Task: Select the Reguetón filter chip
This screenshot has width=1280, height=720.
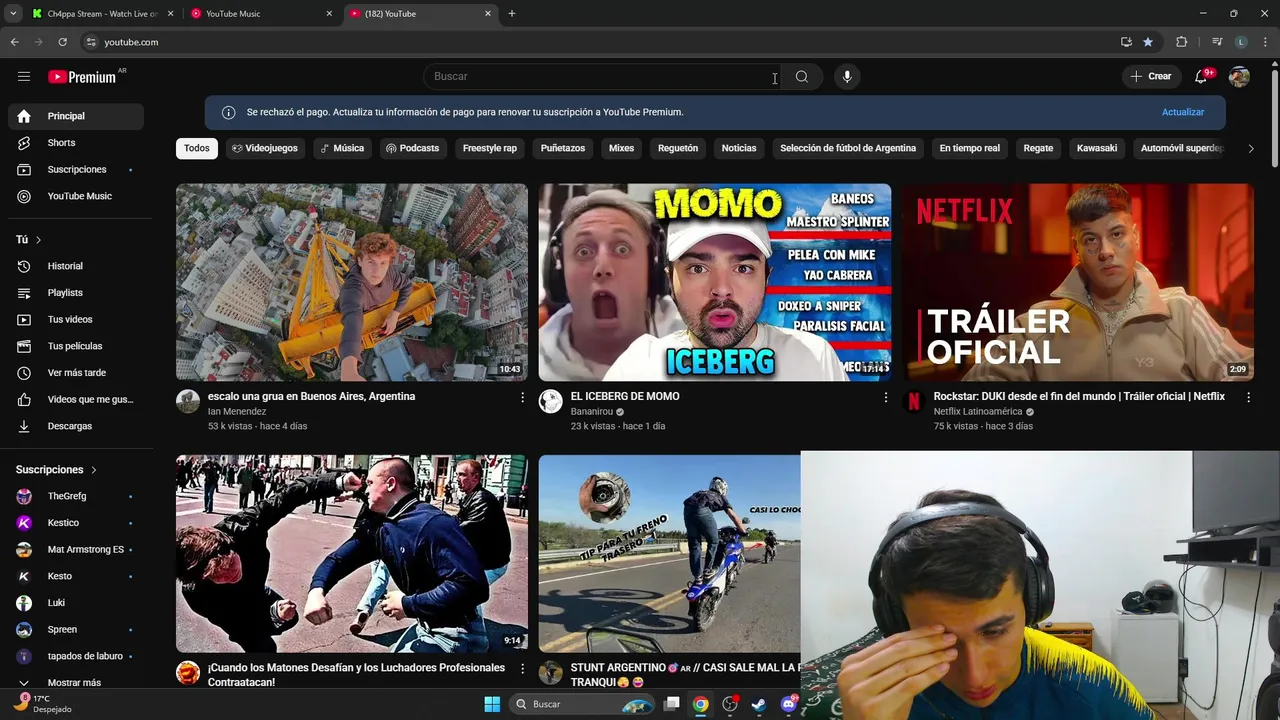Action: pos(678,148)
